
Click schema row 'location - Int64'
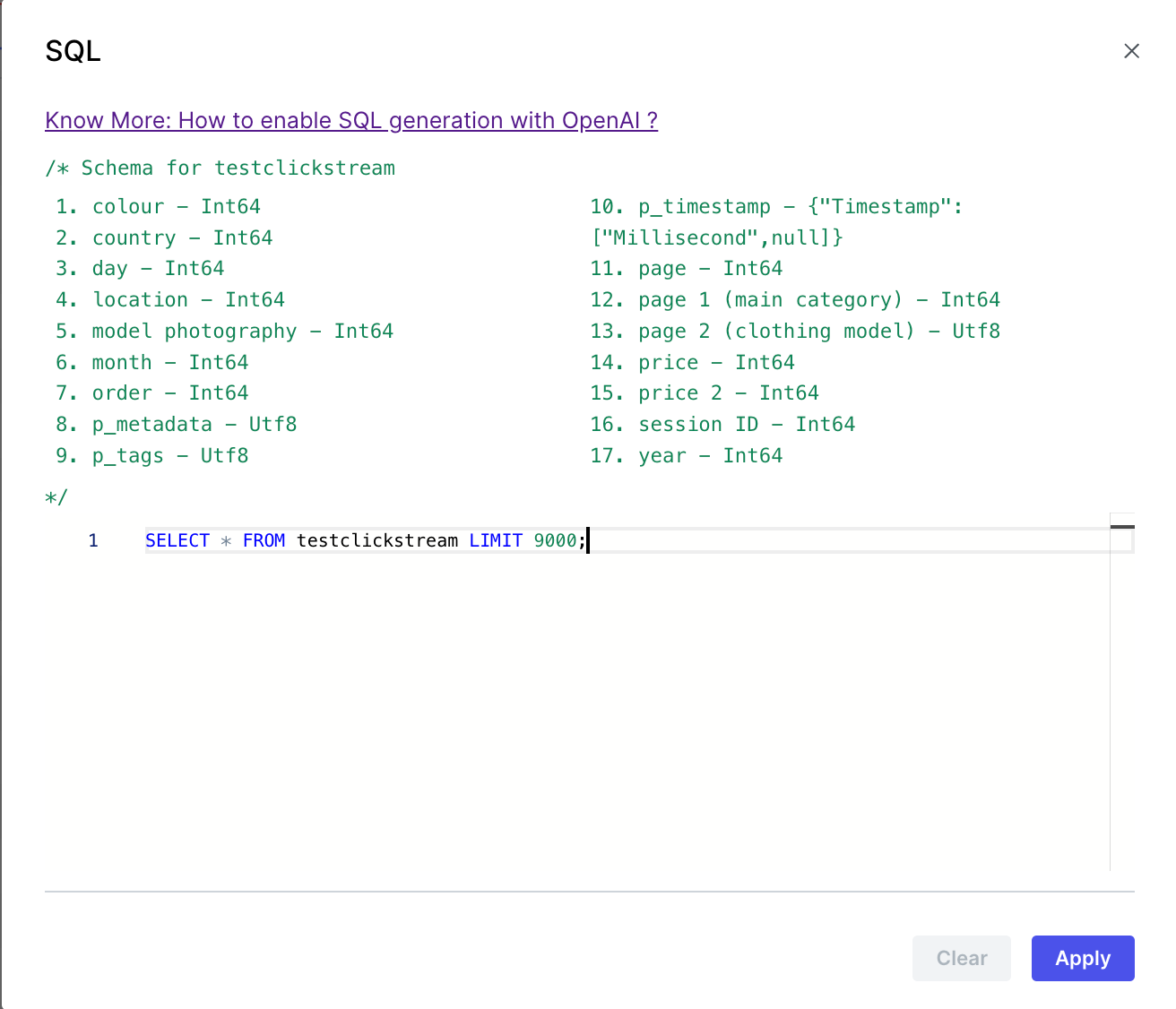tap(170, 299)
